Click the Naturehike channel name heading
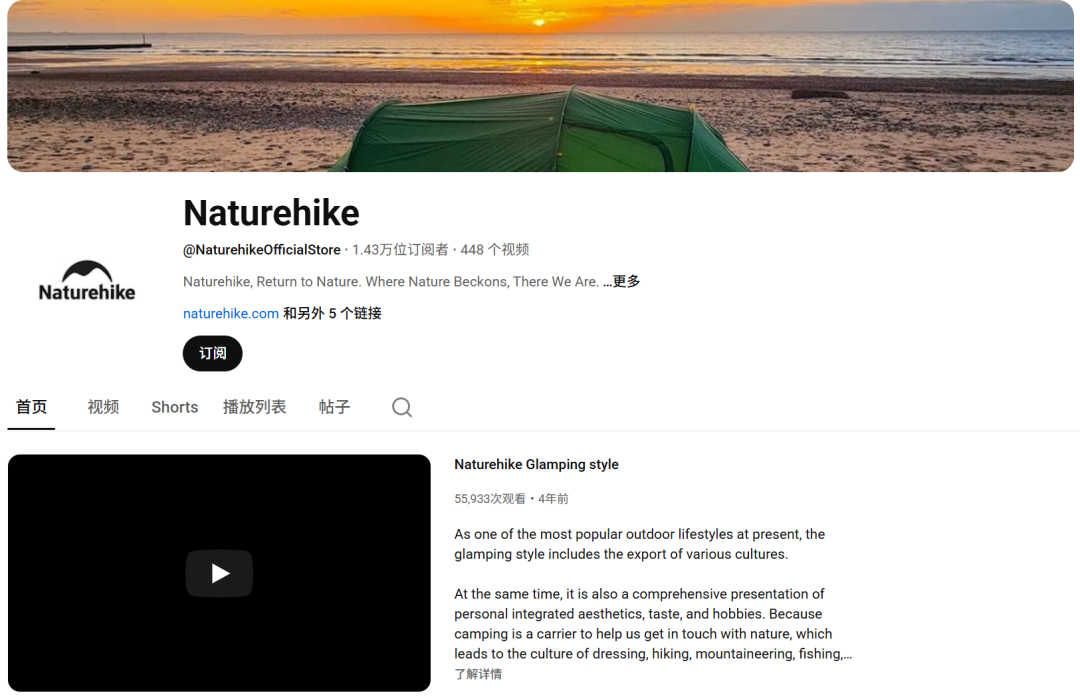 pos(271,212)
